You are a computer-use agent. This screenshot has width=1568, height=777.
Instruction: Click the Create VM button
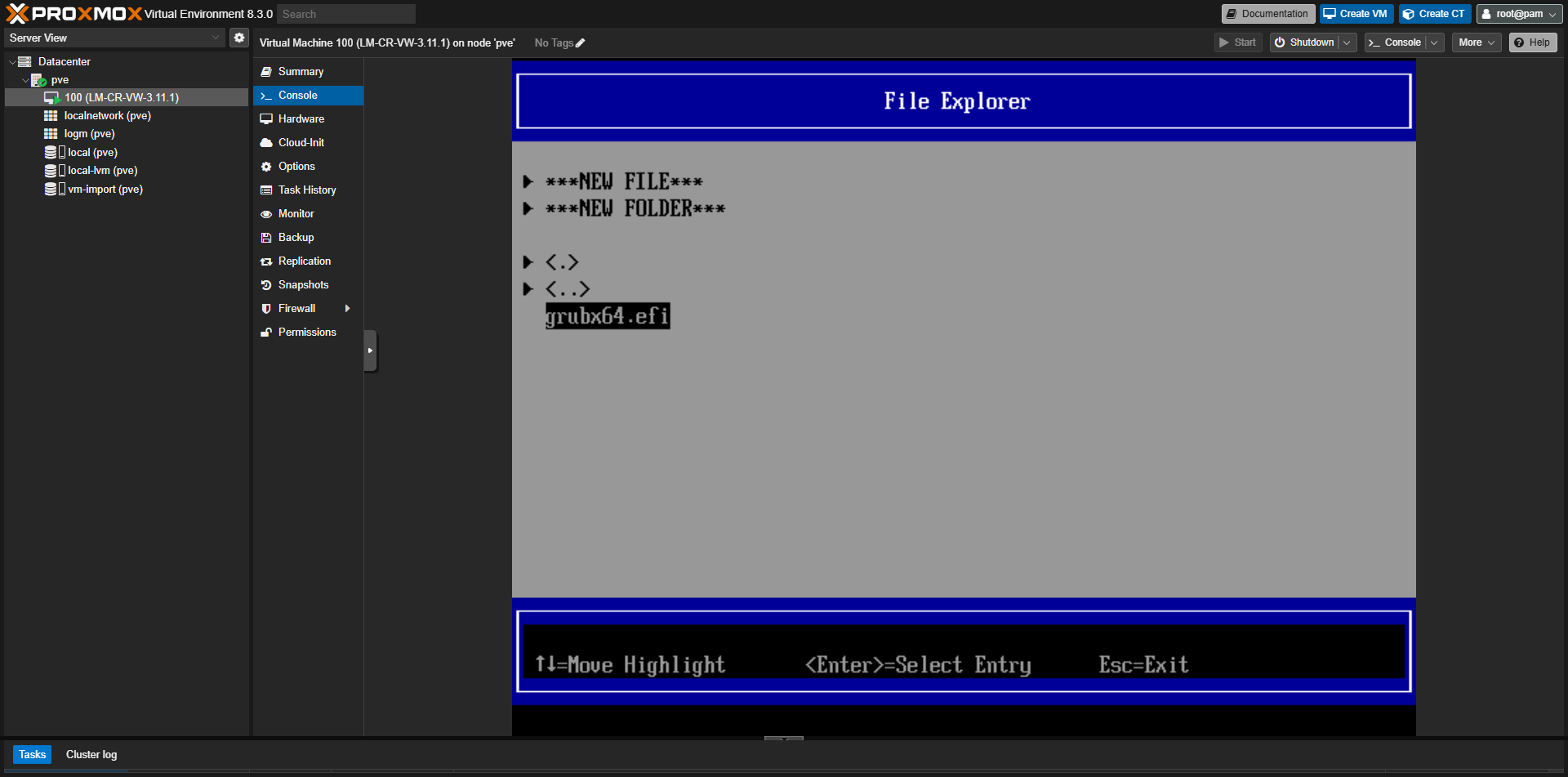(x=1356, y=13)
